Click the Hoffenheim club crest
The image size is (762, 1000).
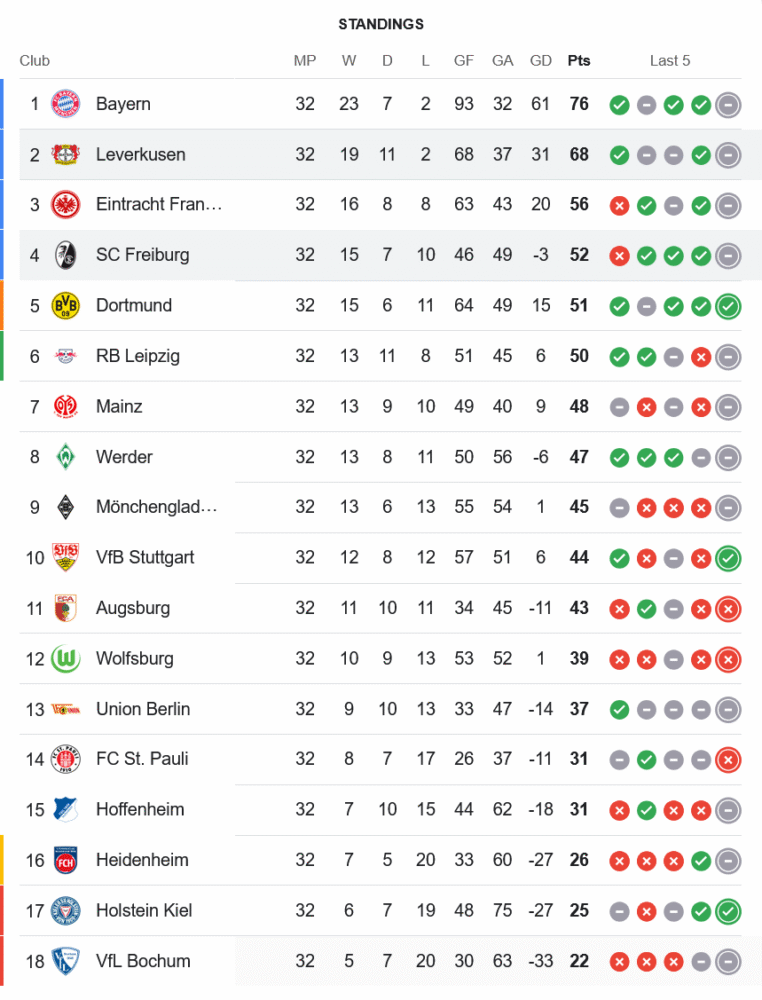(65, 809)
